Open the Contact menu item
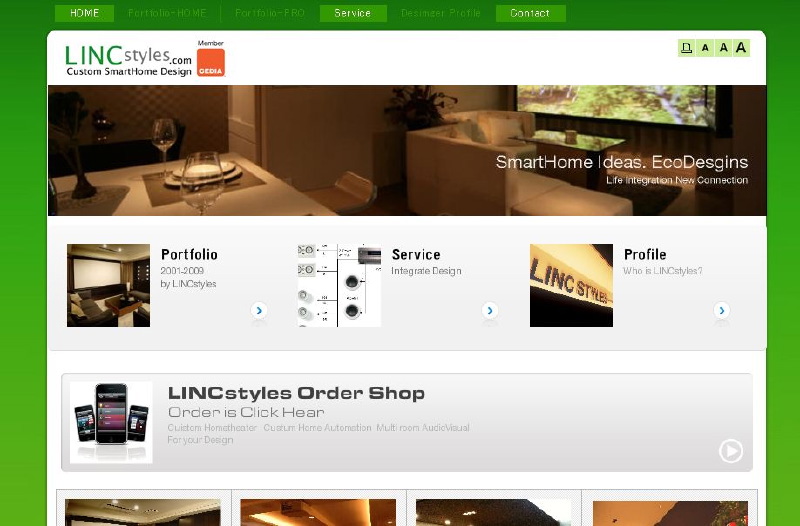This screenshot has height=526, width=800. coord(531,13)
